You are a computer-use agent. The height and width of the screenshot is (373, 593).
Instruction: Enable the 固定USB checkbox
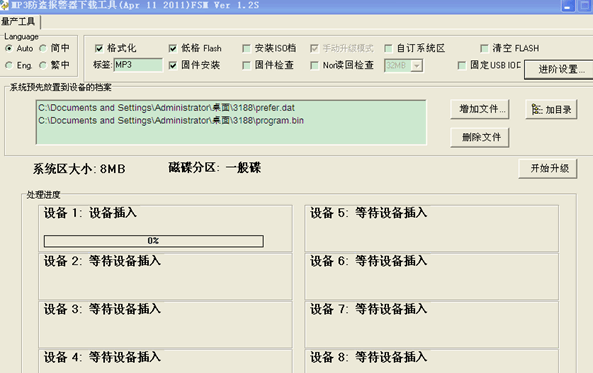(x=461, y=65)
